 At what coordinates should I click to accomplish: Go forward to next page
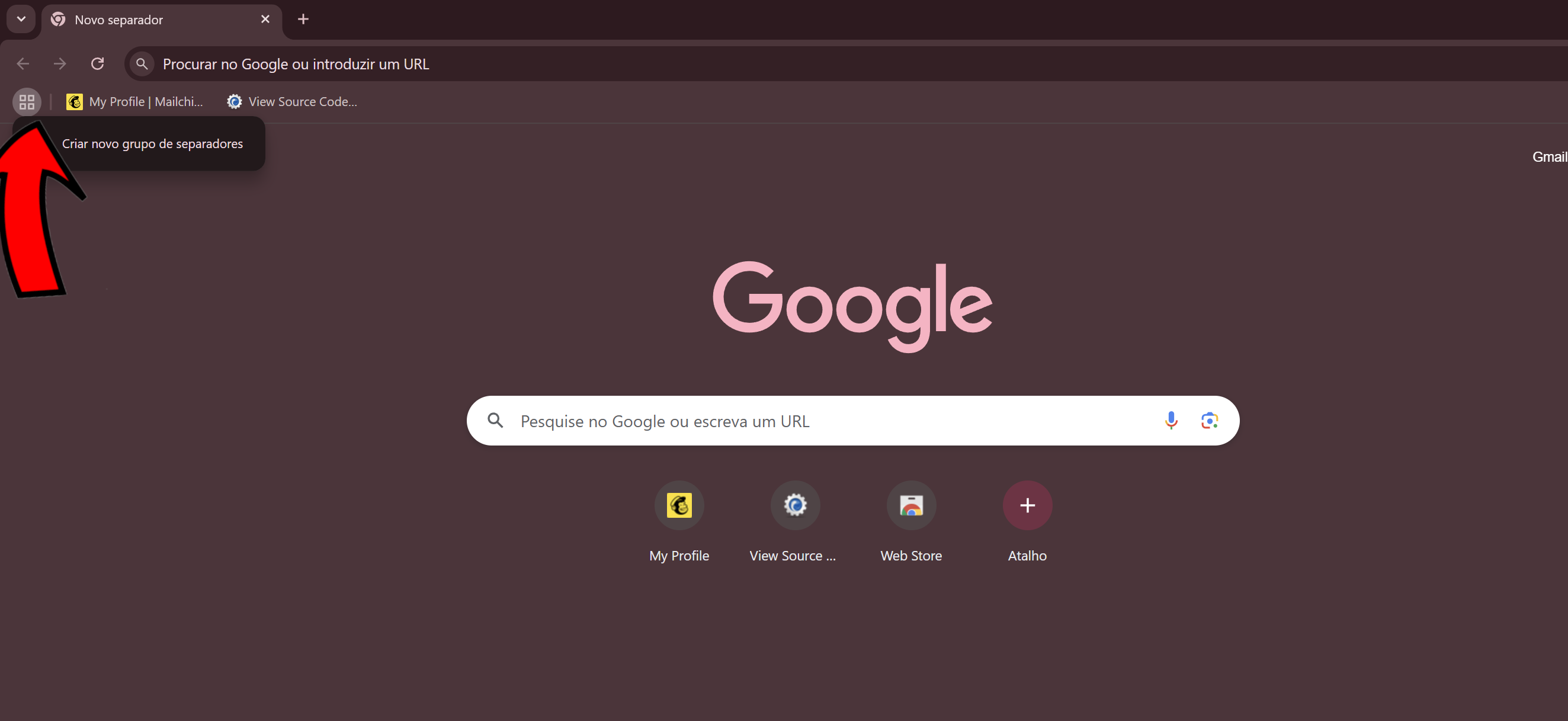pyautogui.click(x=60, y=64)
